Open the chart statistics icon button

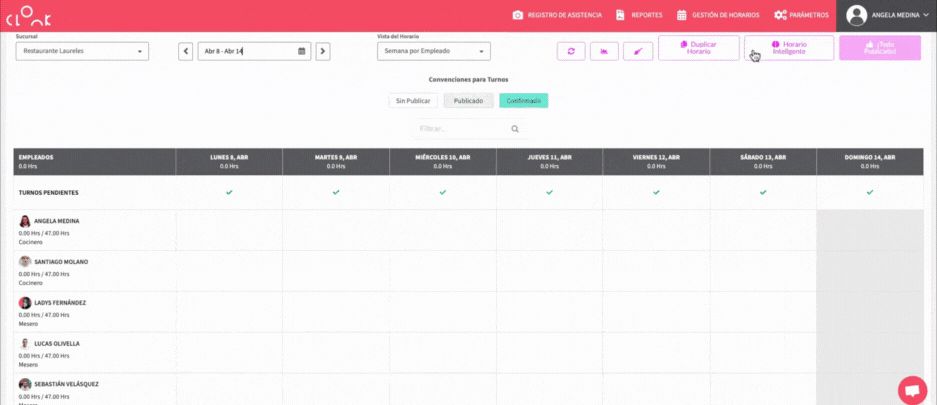604,51
